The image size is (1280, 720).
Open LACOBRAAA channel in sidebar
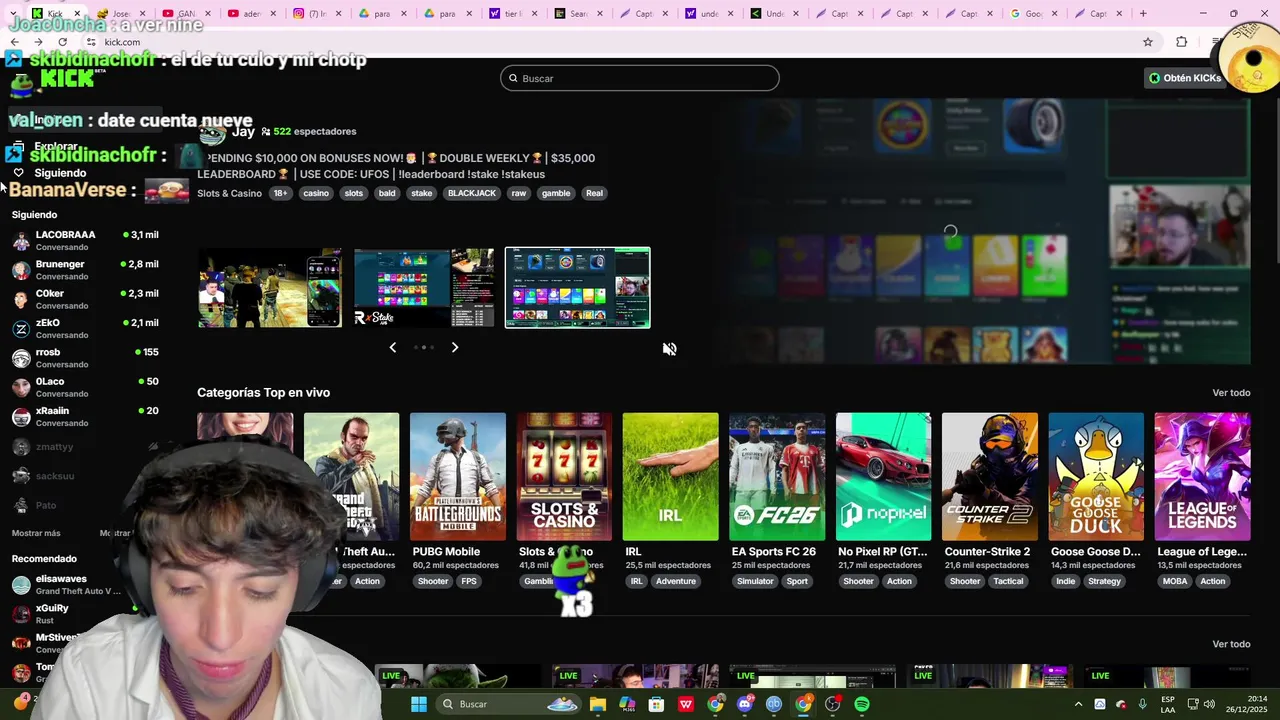pos(85,240)
